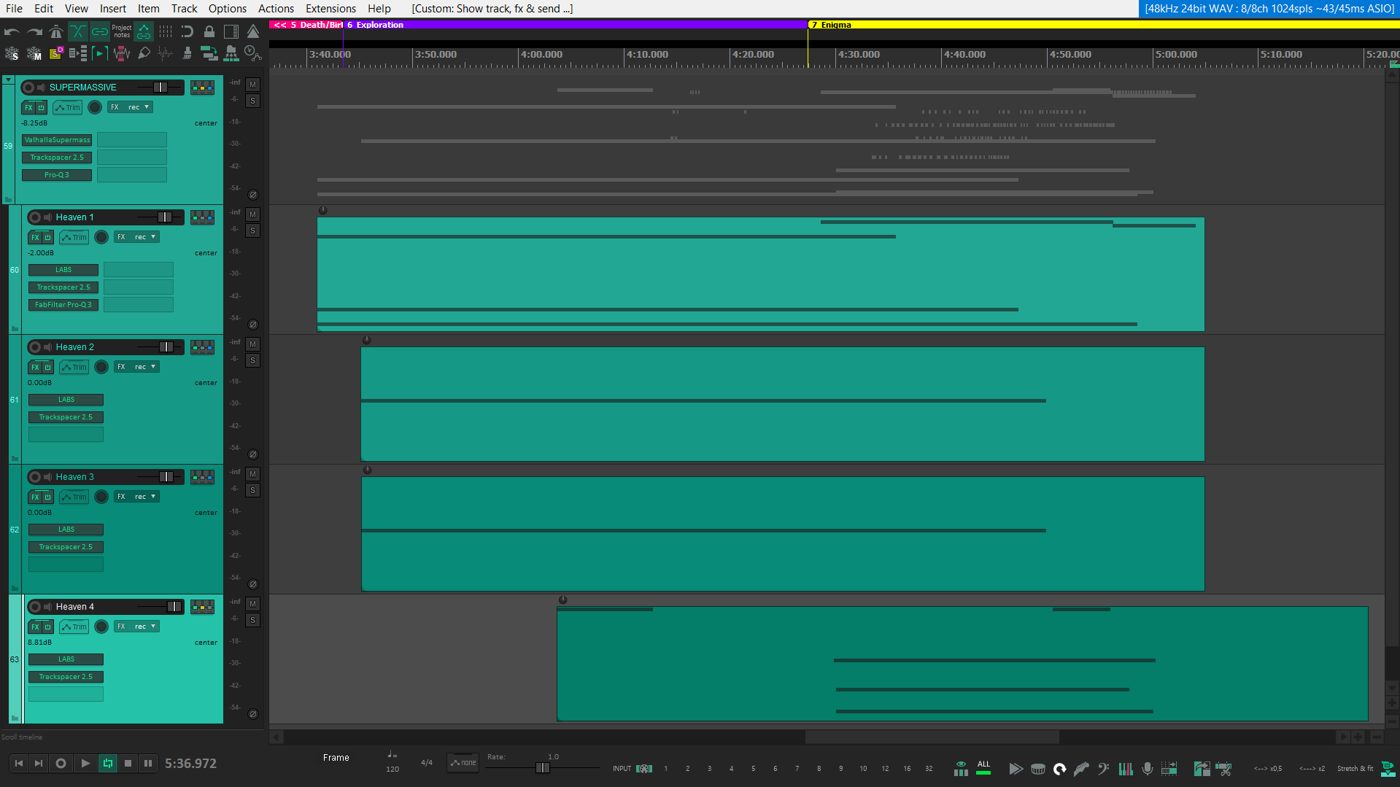Open FX rec dropdown on Heaven 4 track
The height and width of the screenshot is (787, 1400).
click(x=136, y=626)
